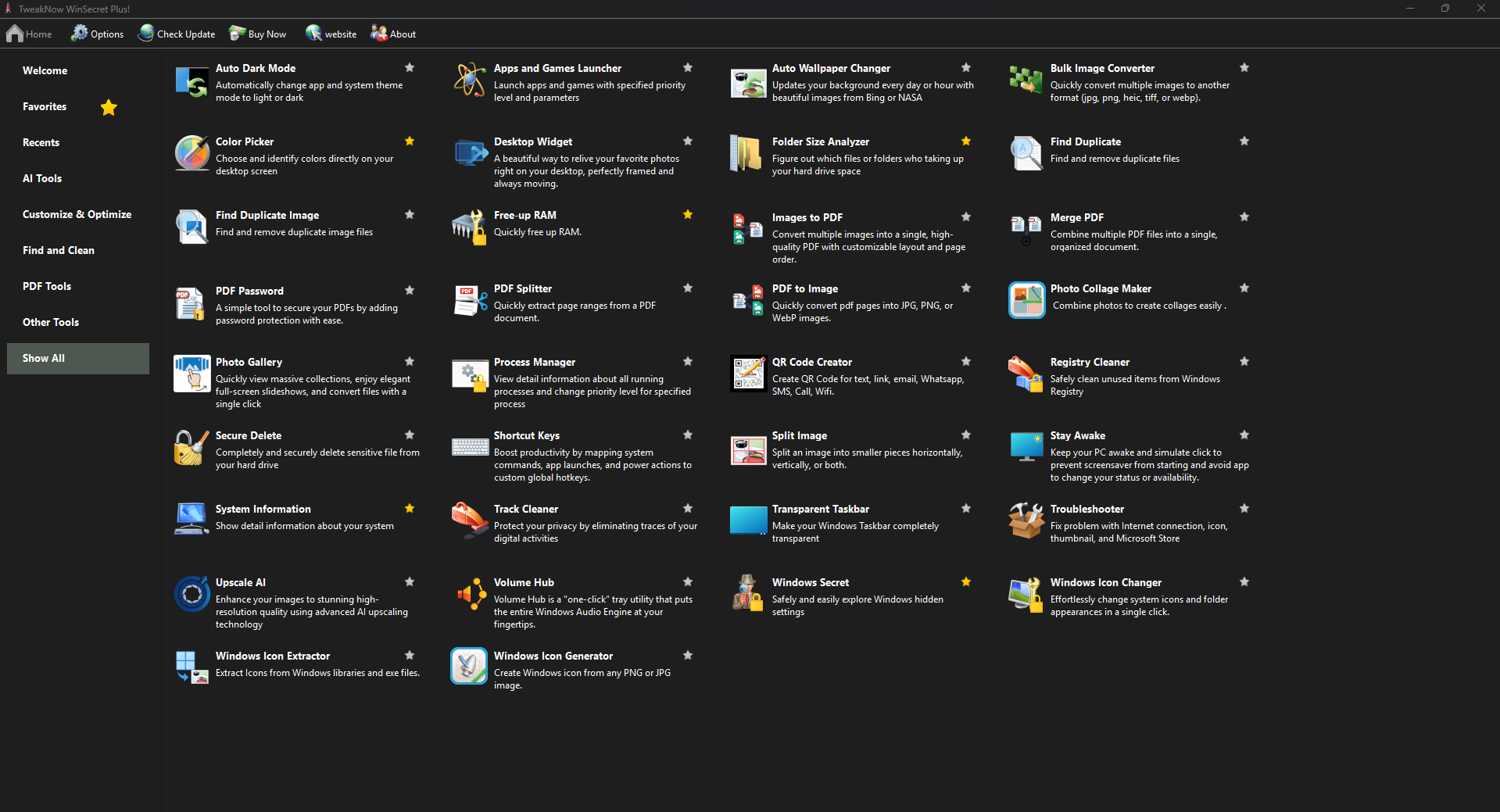Open the Split Image tool title

coord(800,436)
